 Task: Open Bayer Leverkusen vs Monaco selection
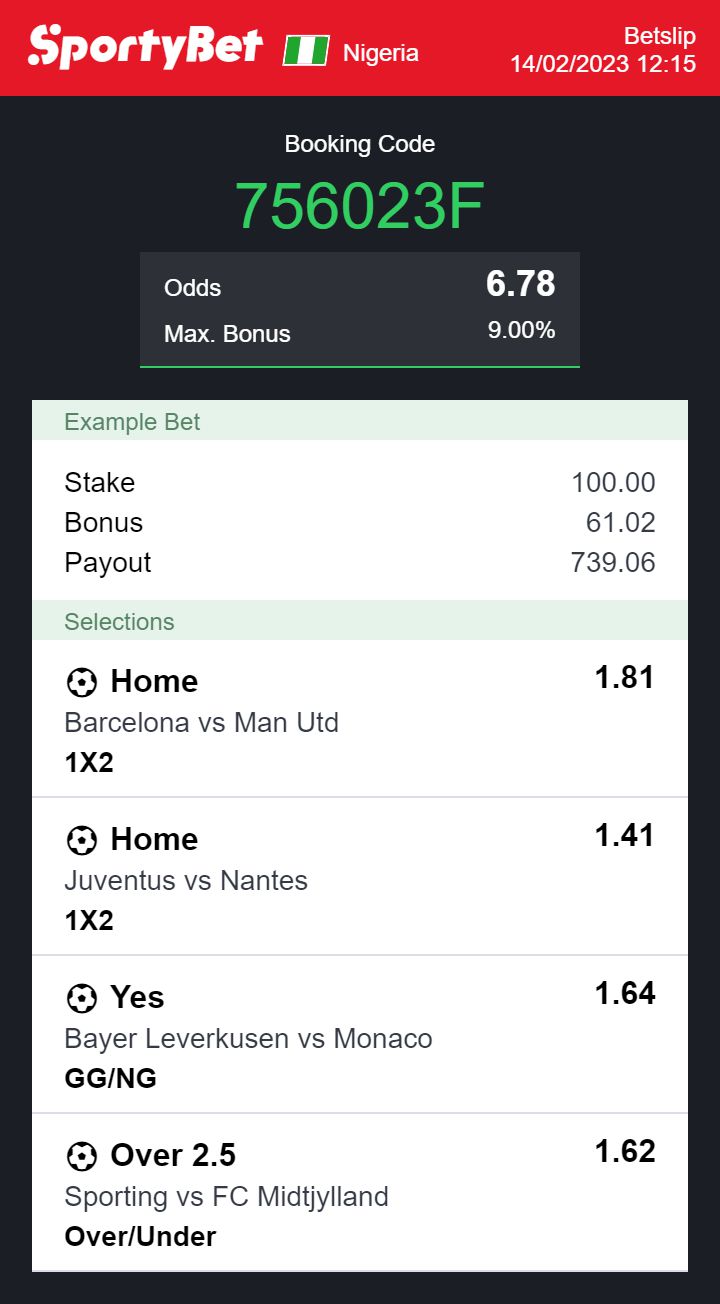pos(248,1038)
